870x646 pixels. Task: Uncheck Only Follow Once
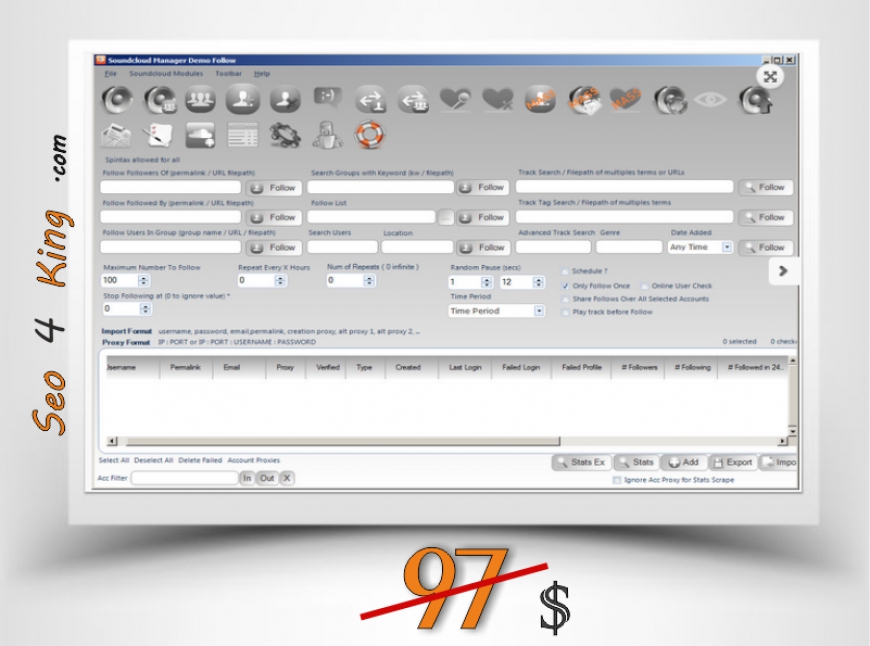[x=565, y=286]
